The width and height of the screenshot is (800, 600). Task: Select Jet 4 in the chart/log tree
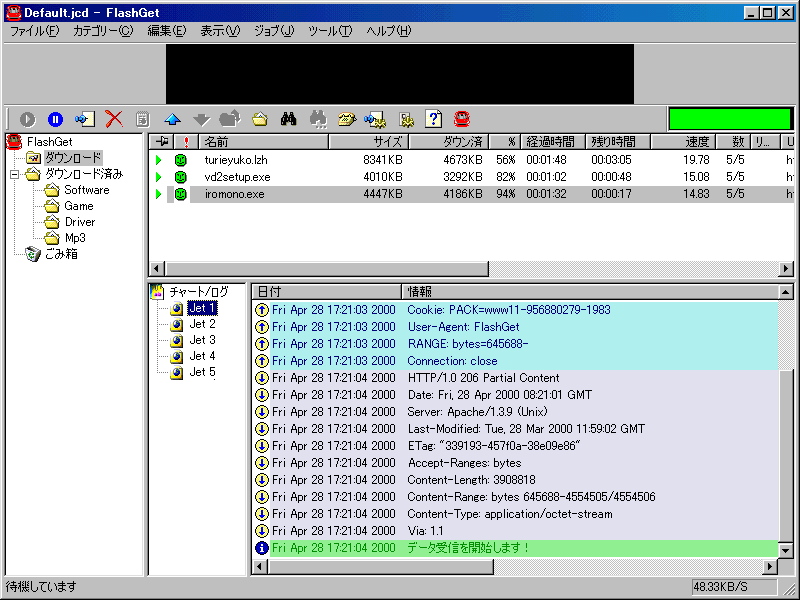tap(203, 356)
